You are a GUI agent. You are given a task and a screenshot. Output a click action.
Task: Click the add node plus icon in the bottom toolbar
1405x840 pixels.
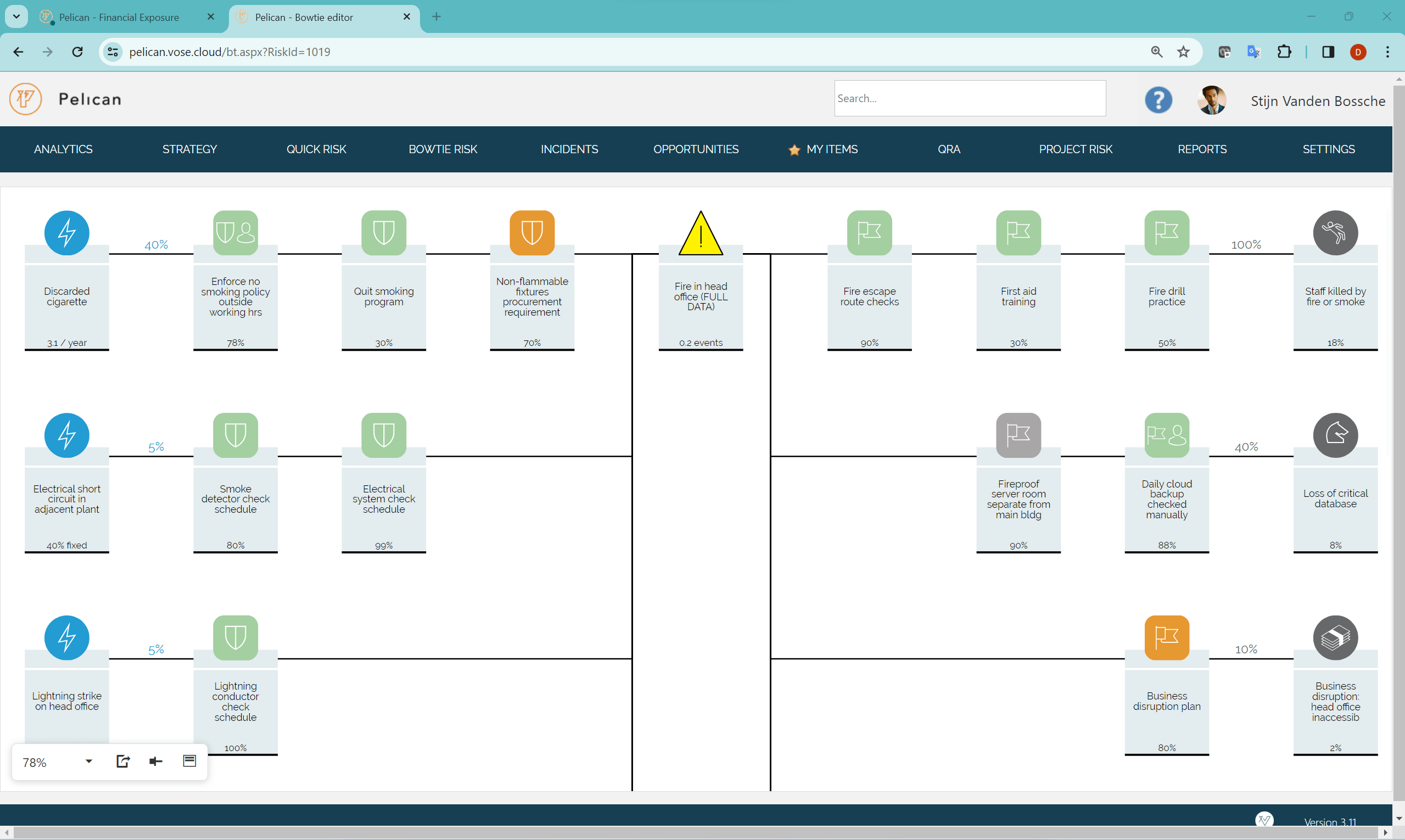pyautogui.click(x=156, y=761)
